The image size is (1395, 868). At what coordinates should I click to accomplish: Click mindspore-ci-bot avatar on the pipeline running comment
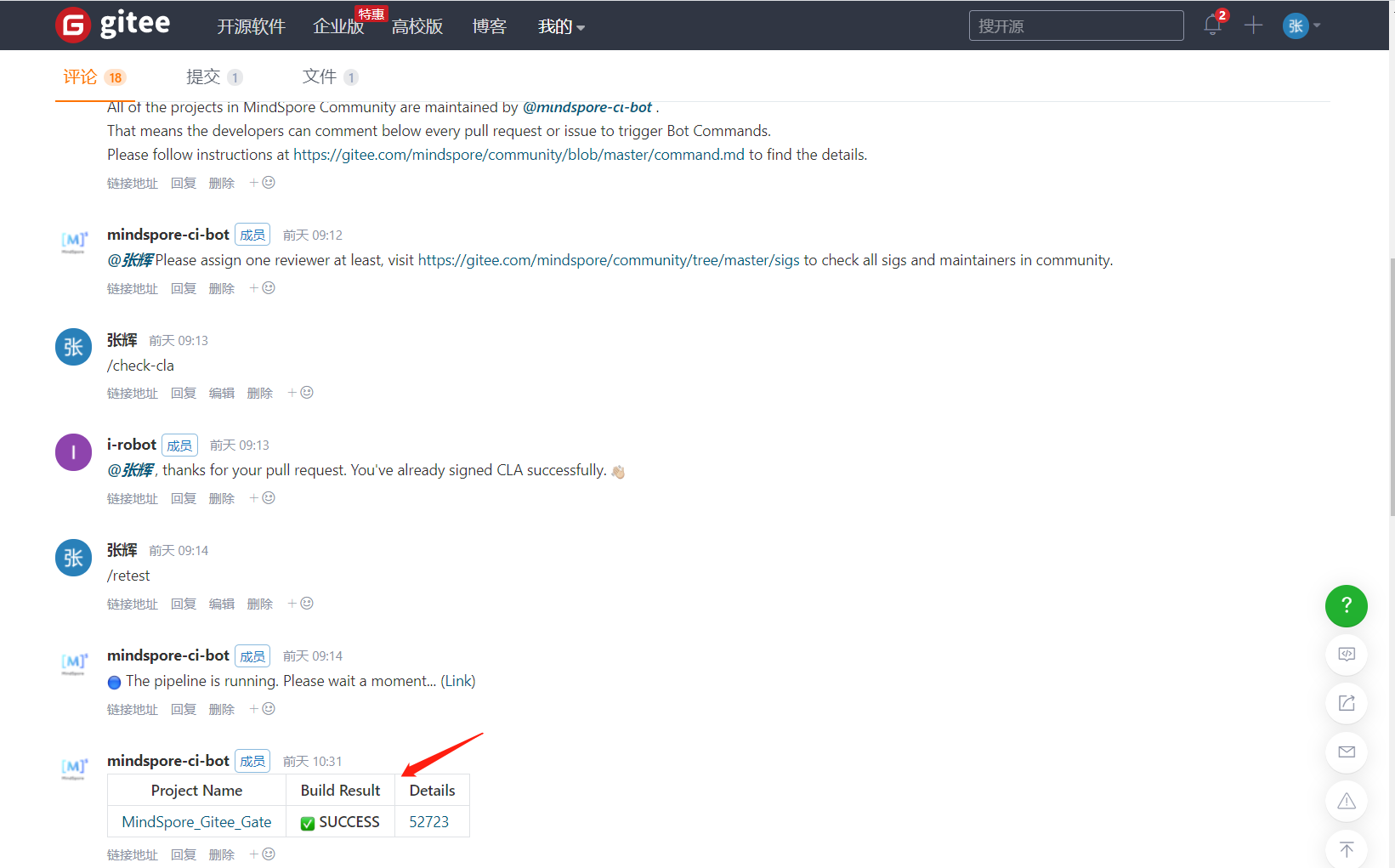(x=74, y=663)
